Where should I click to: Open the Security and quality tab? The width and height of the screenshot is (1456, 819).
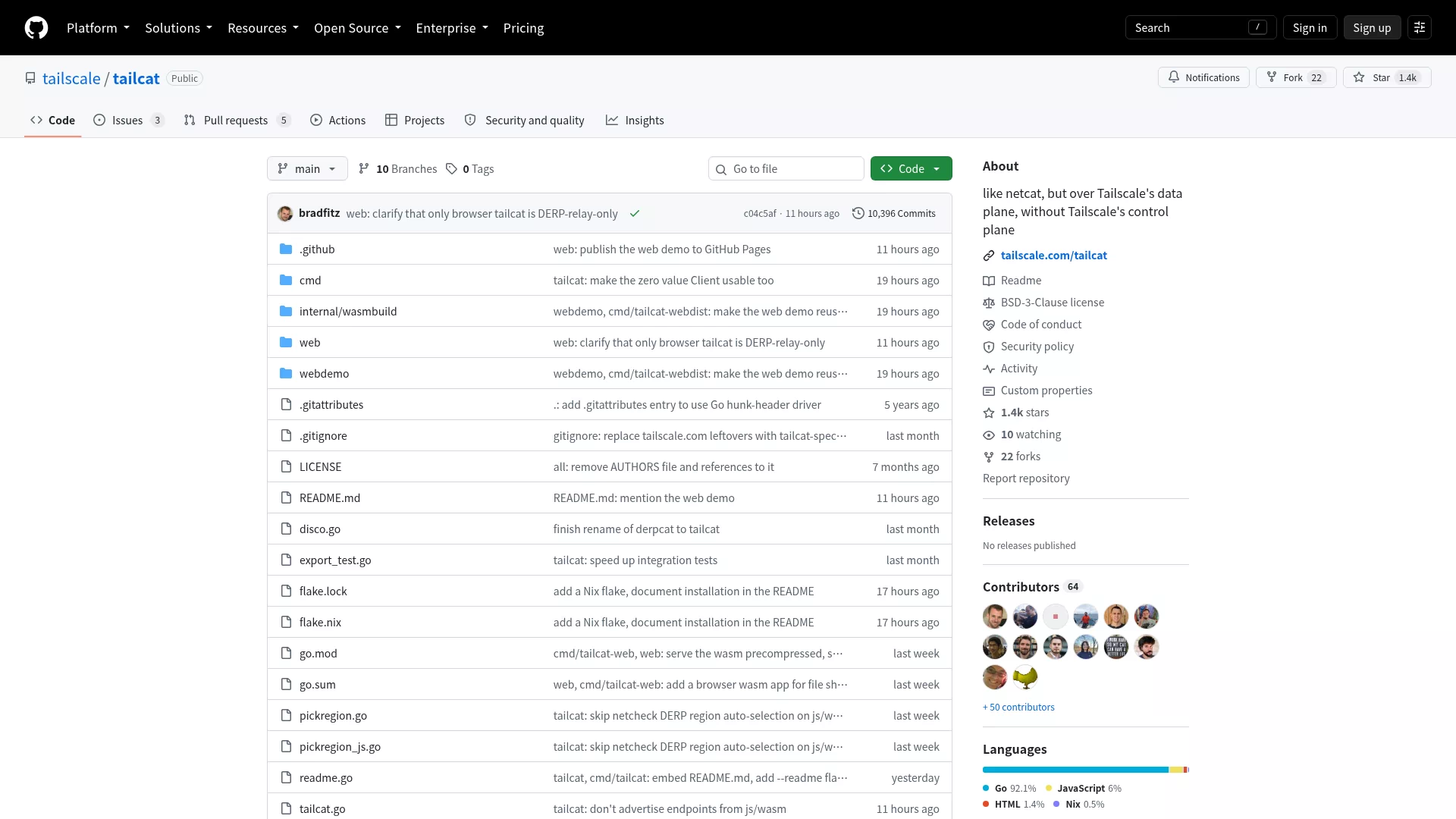click(x=524, y=121)
